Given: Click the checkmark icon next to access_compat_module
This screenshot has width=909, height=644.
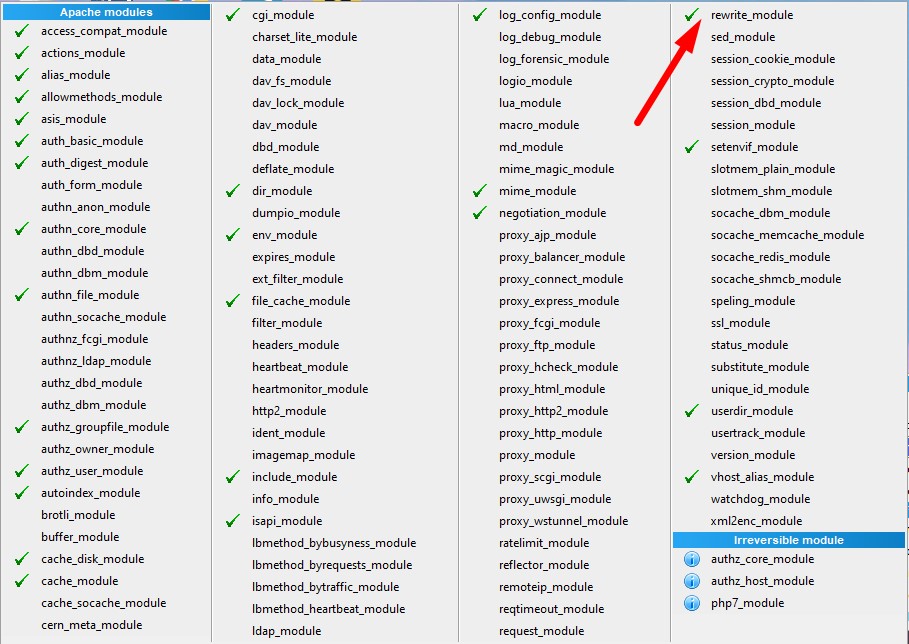Looking at the screenshot, I should [x=21, y=31].
